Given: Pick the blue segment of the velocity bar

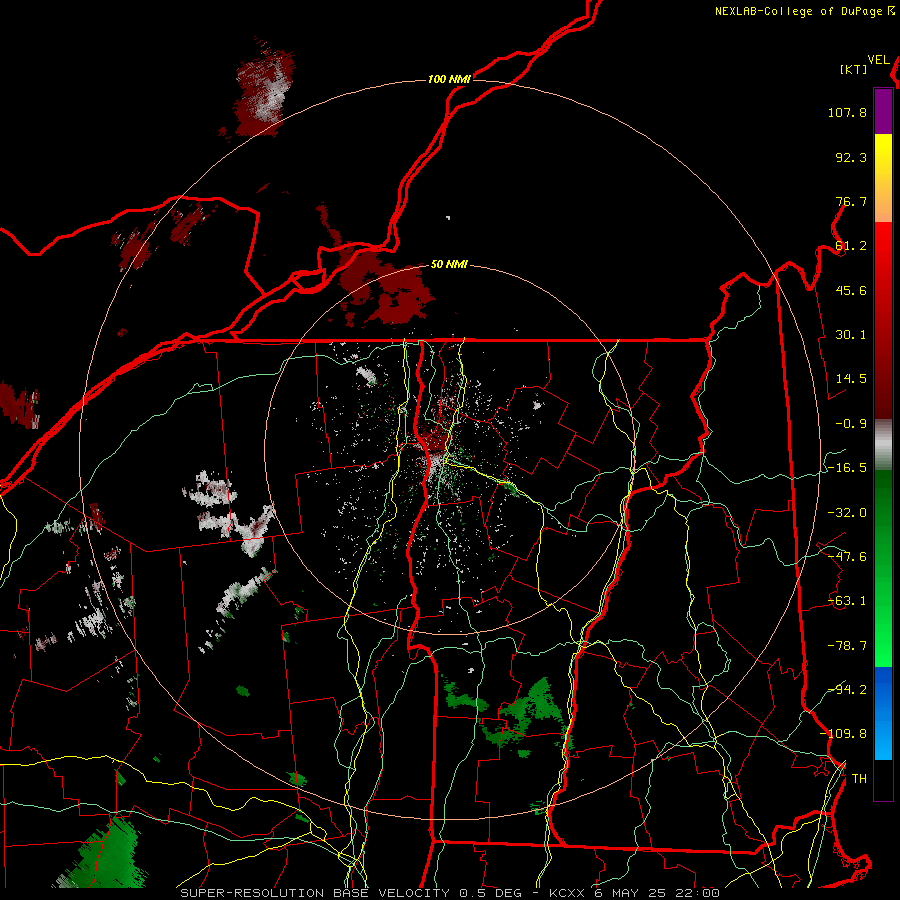Looking at the screenshot, I should point(883,713).
